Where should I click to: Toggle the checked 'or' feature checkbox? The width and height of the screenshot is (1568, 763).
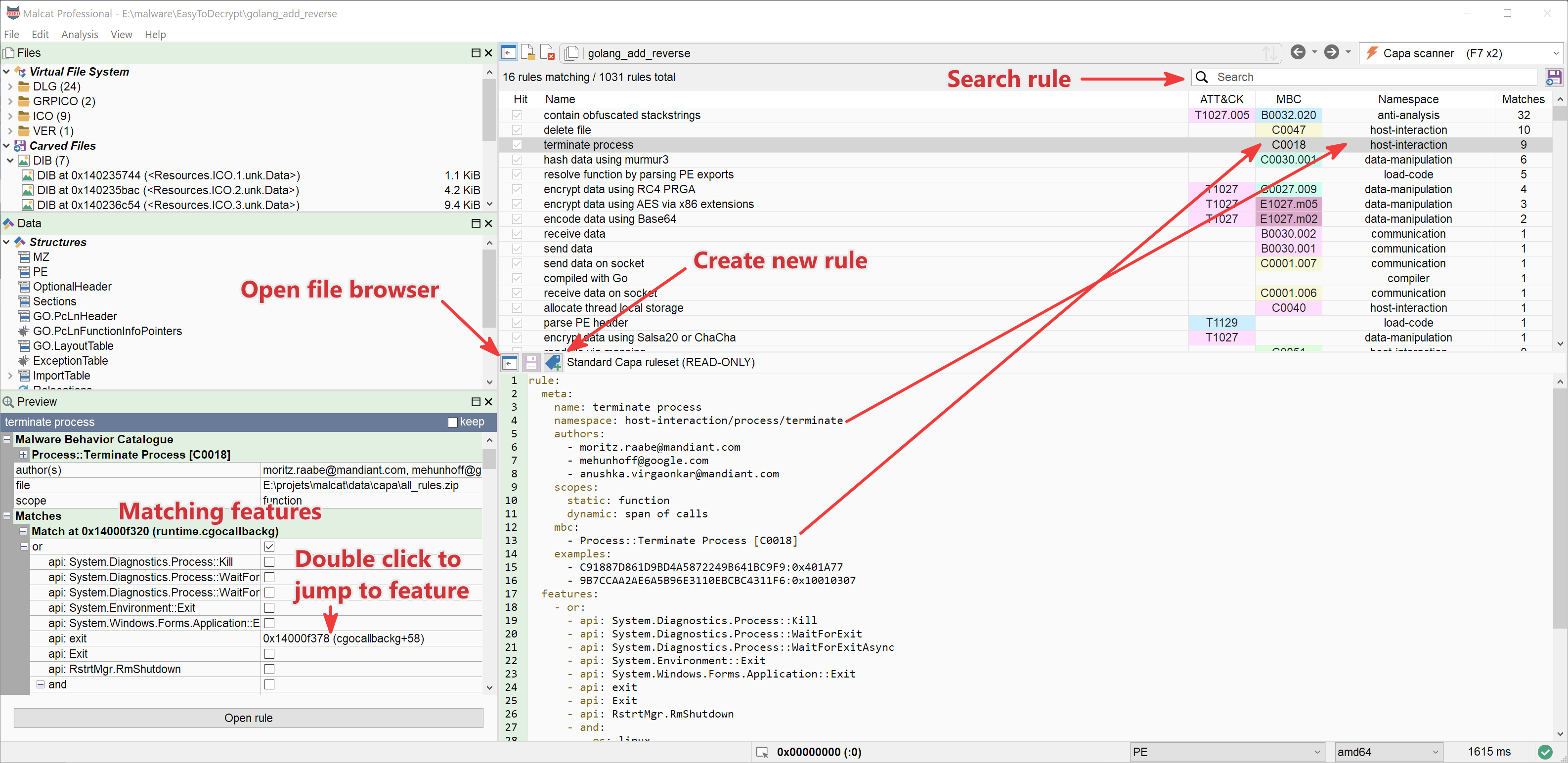coord(269,547)
